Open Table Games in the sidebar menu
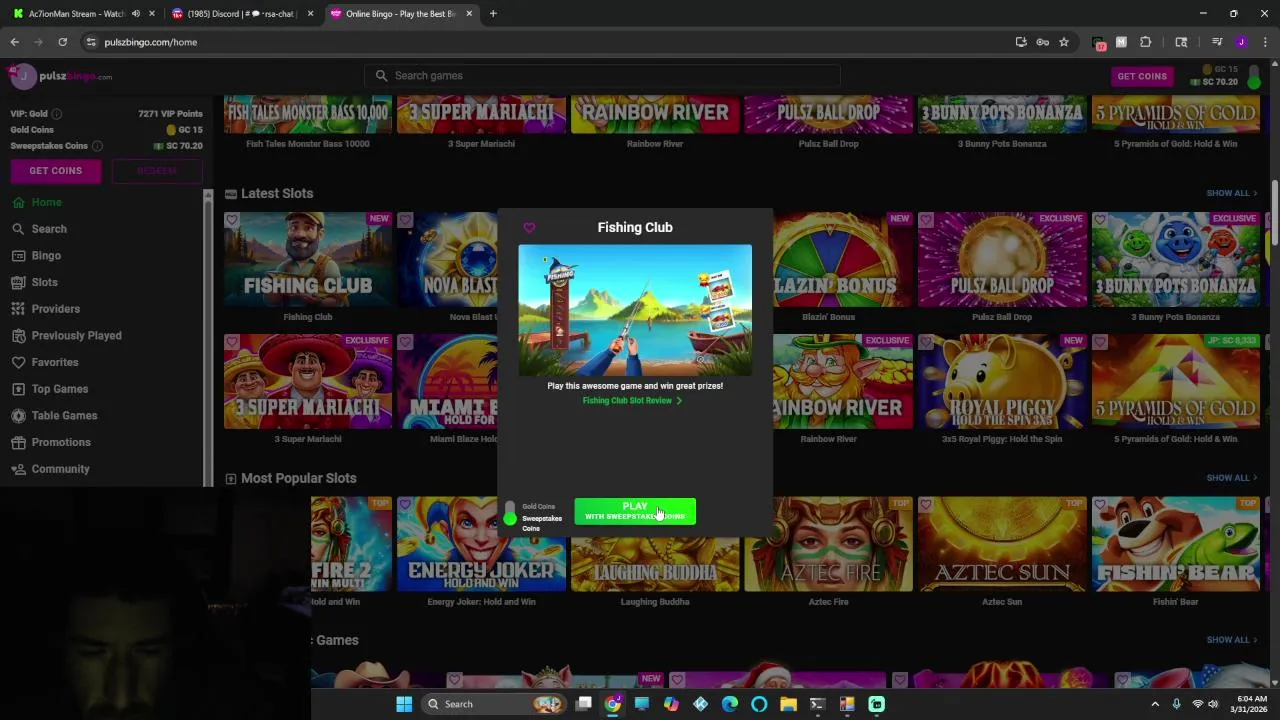The image size is (1280, 720). 64,416
